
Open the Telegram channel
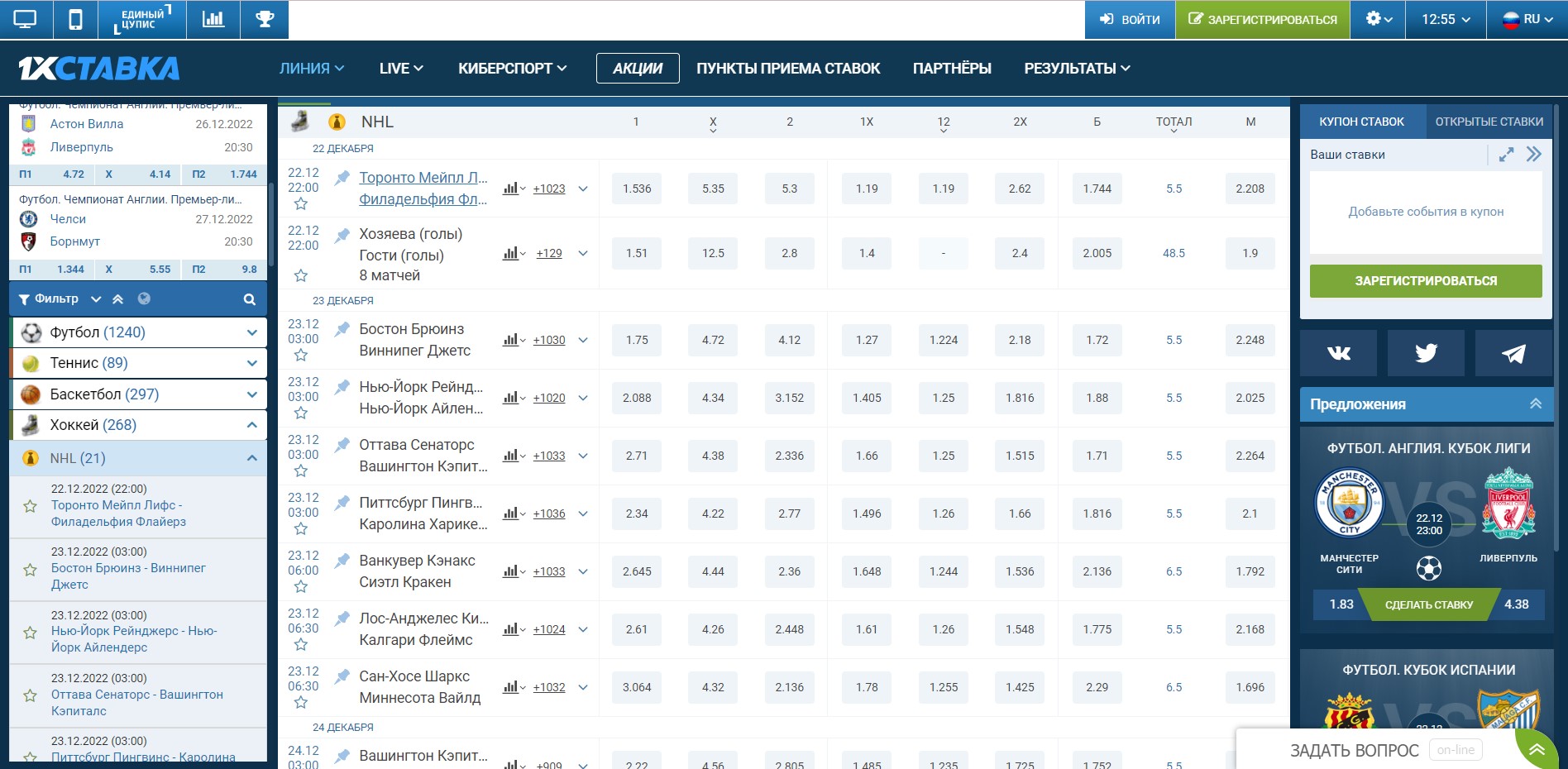click(x=1513, y=353)
